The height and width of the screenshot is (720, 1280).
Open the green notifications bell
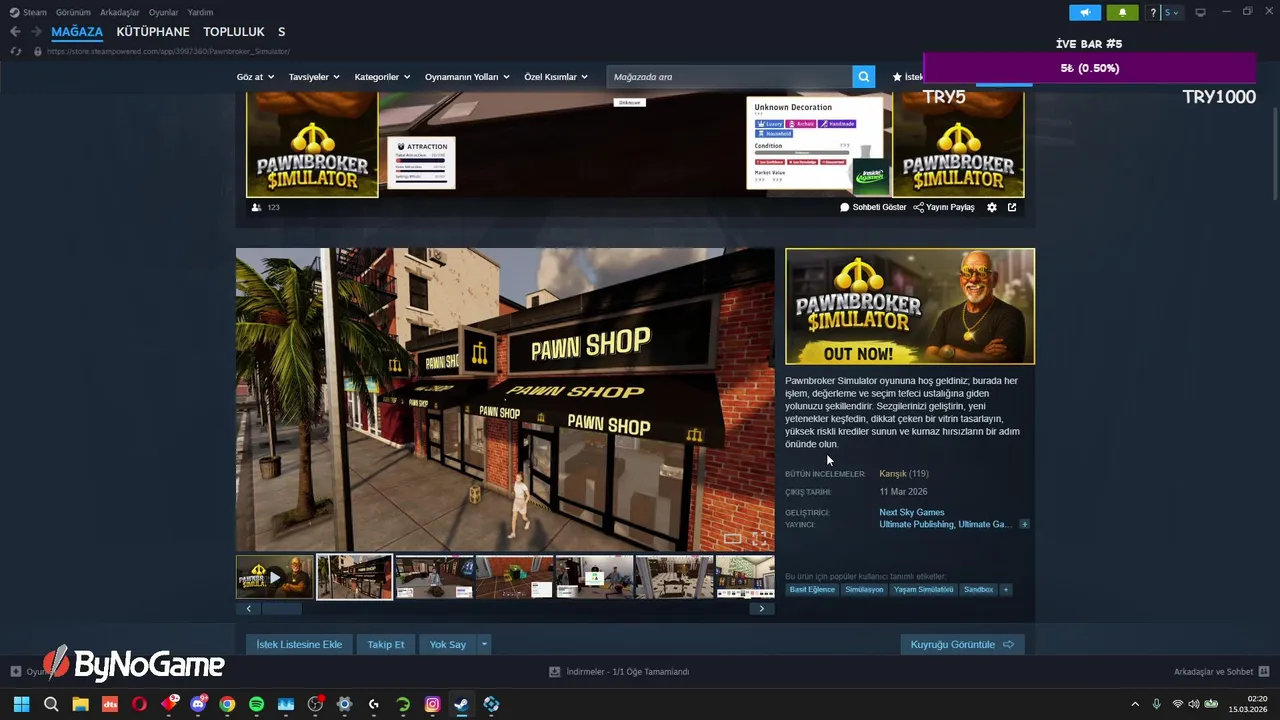point(1122,13)
